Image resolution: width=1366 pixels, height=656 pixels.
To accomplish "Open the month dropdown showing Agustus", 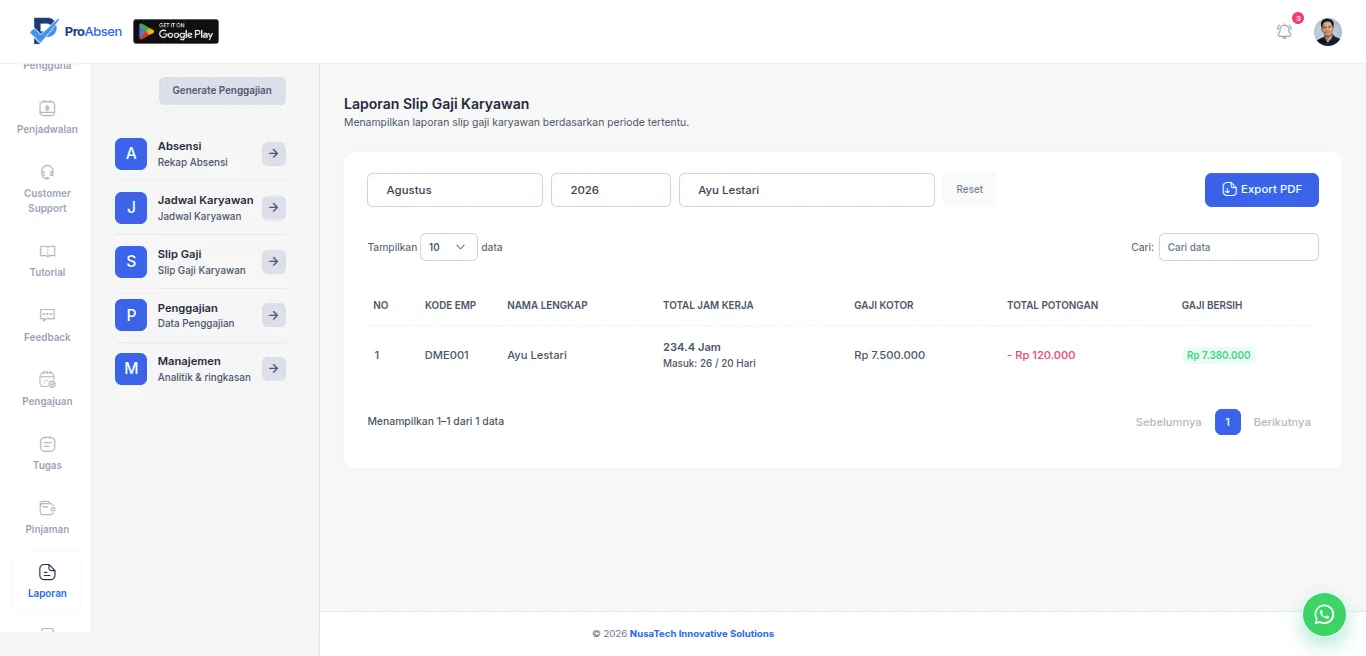I will click(455, 190).
